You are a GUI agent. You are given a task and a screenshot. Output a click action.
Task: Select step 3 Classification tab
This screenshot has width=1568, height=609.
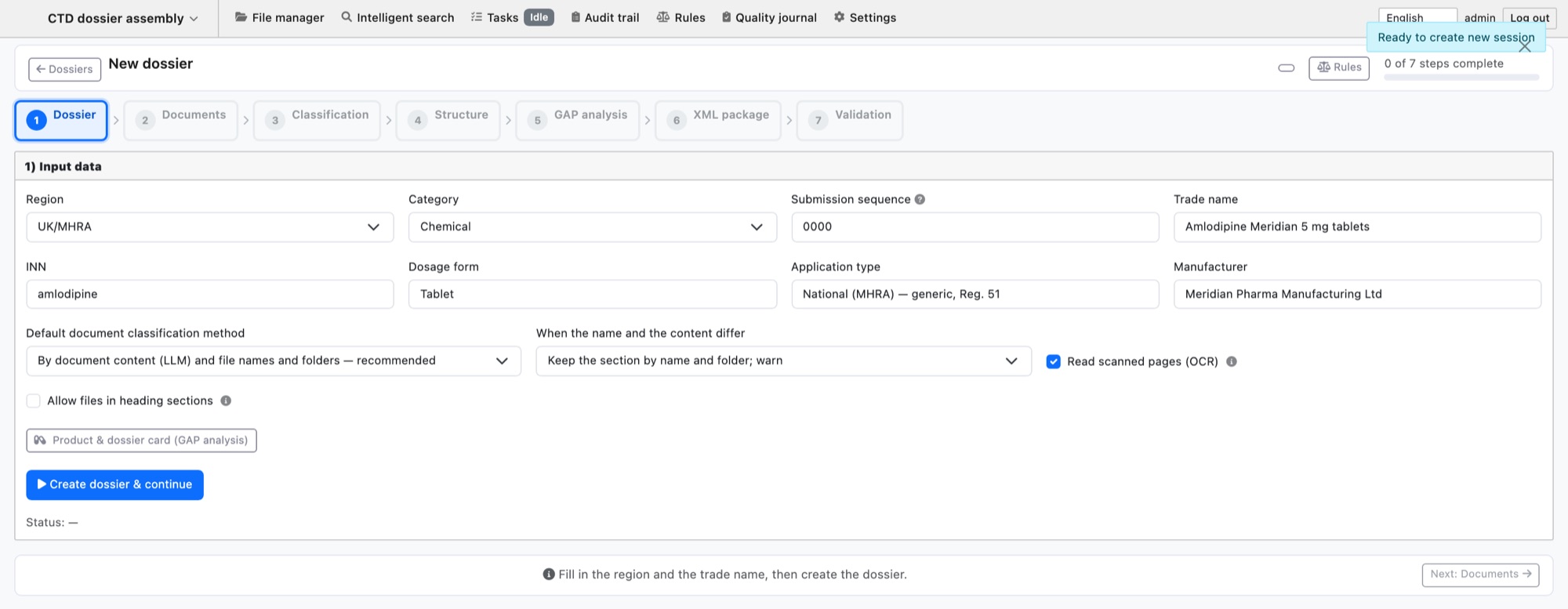(x=317, y=120)
